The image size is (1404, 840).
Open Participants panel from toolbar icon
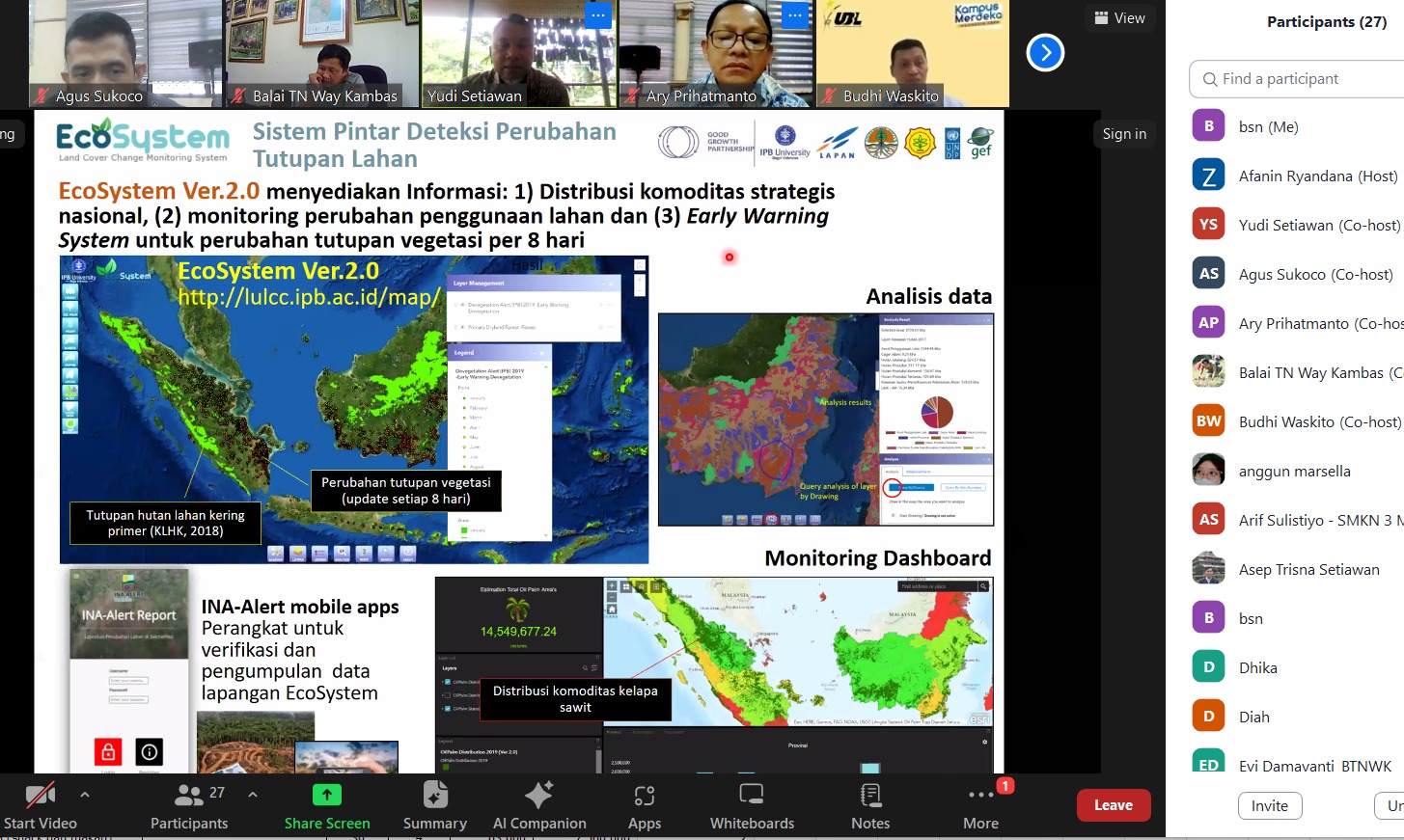[x=189, y=796]
